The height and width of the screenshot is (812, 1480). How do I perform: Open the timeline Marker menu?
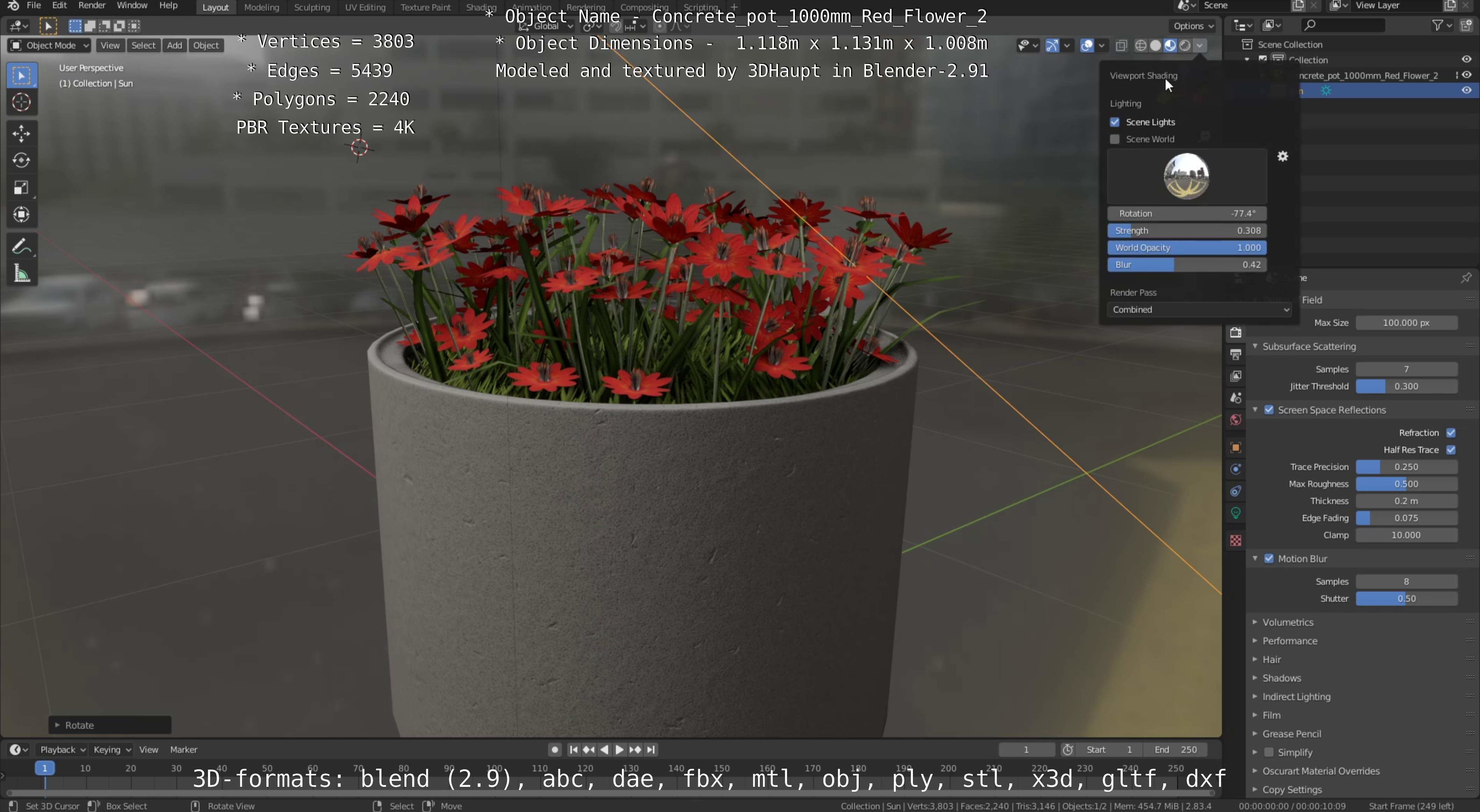pos(183,749)
